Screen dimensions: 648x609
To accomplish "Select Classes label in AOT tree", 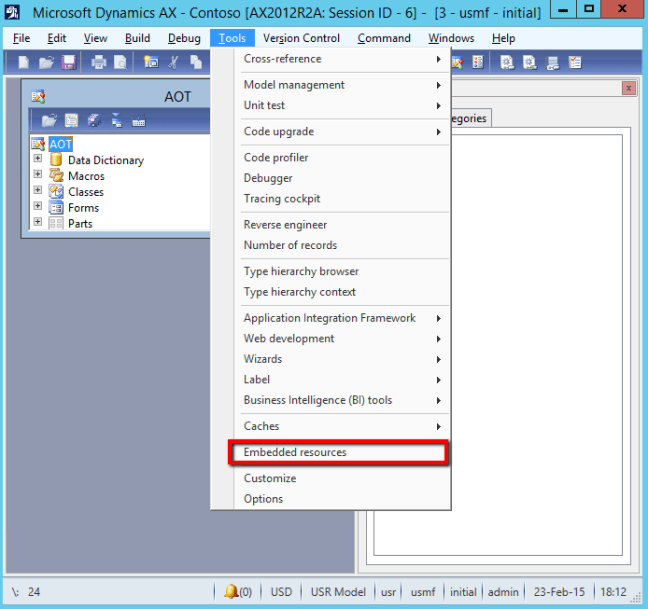I will coord(86,192).
